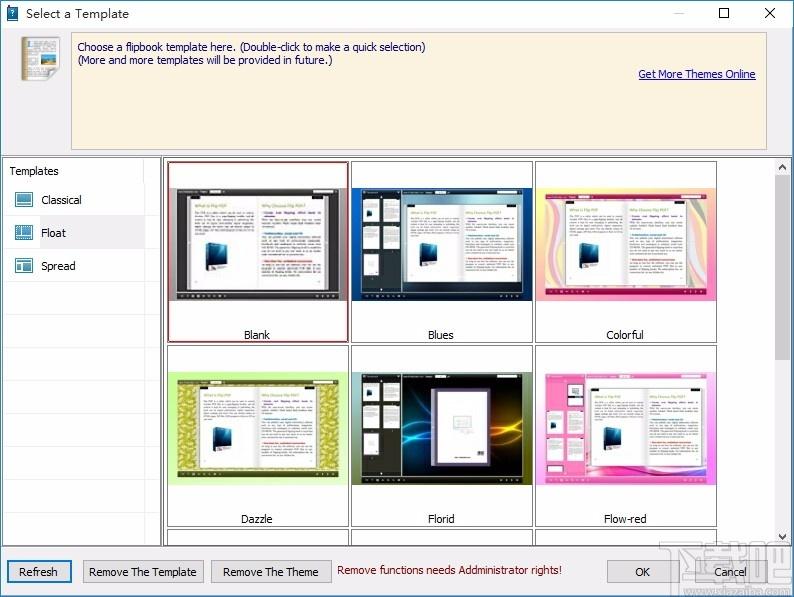Viewport: 794px width, 597px height.
Task: Click the Florid theme name label
Action: point(441,519)
